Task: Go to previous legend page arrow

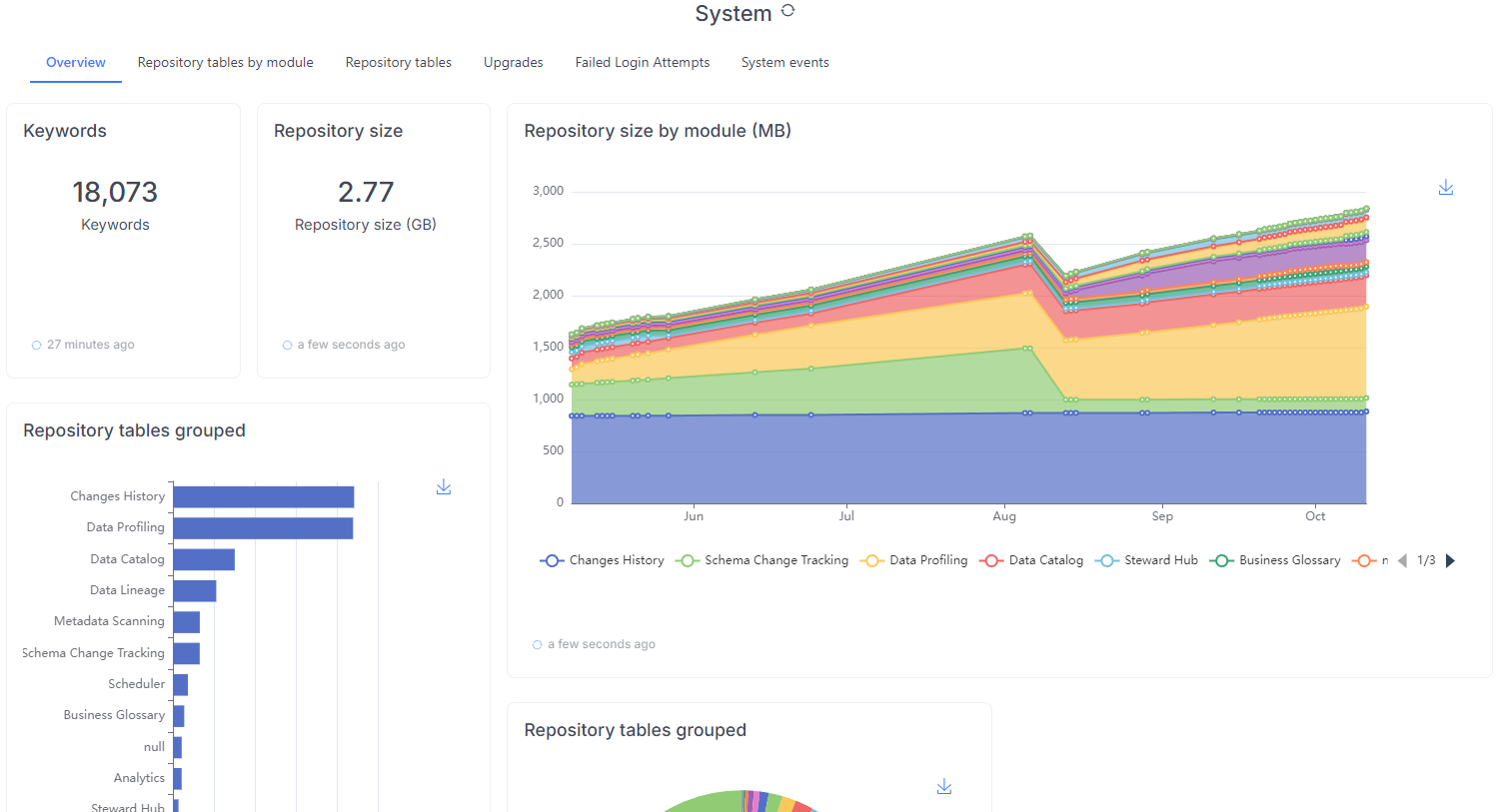Action: point(1402,560)
